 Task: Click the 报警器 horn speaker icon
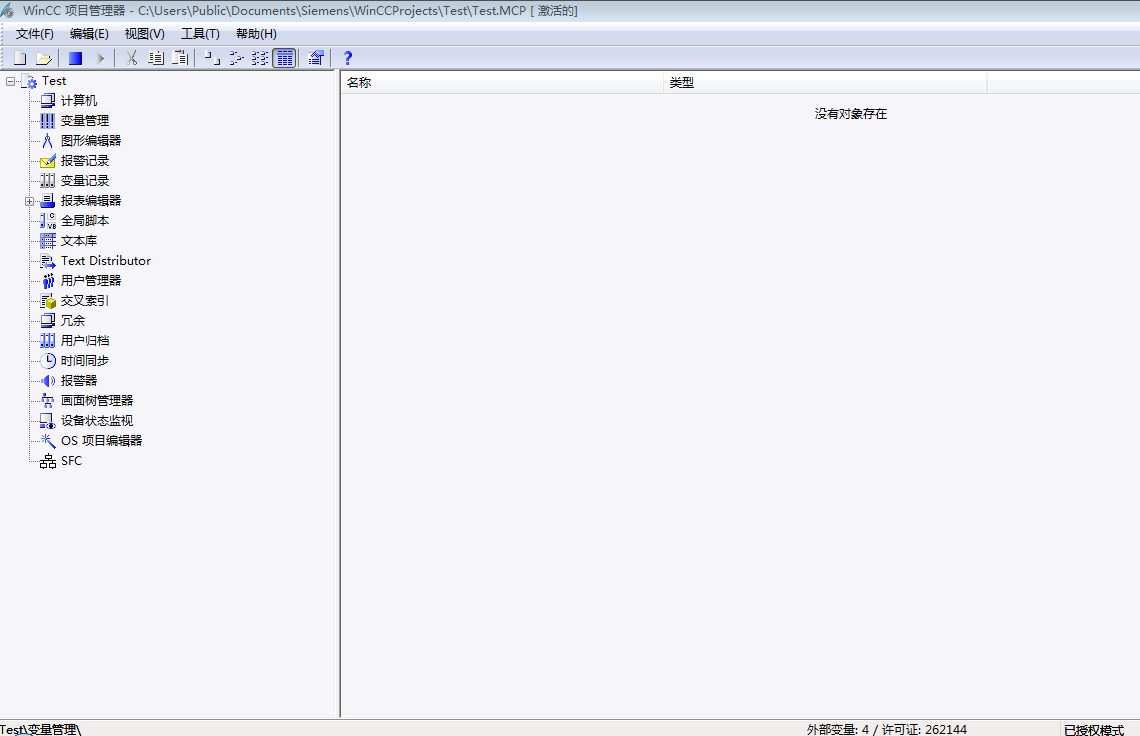[47, 381]
